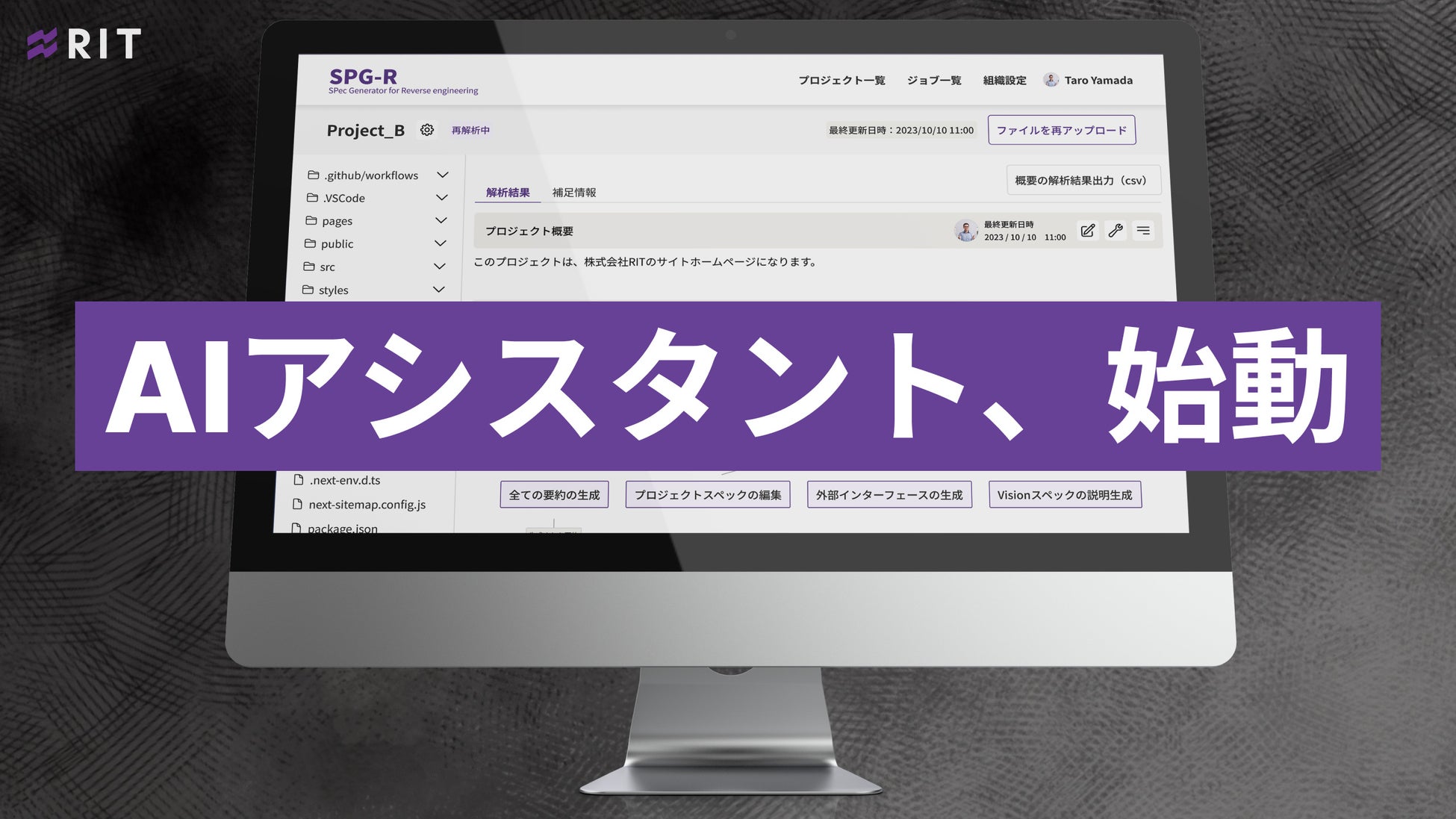Click the settings gear next to Project_B
This screenshot has height=819, width=1456.
pyautogui.click(x=427, y=130)
